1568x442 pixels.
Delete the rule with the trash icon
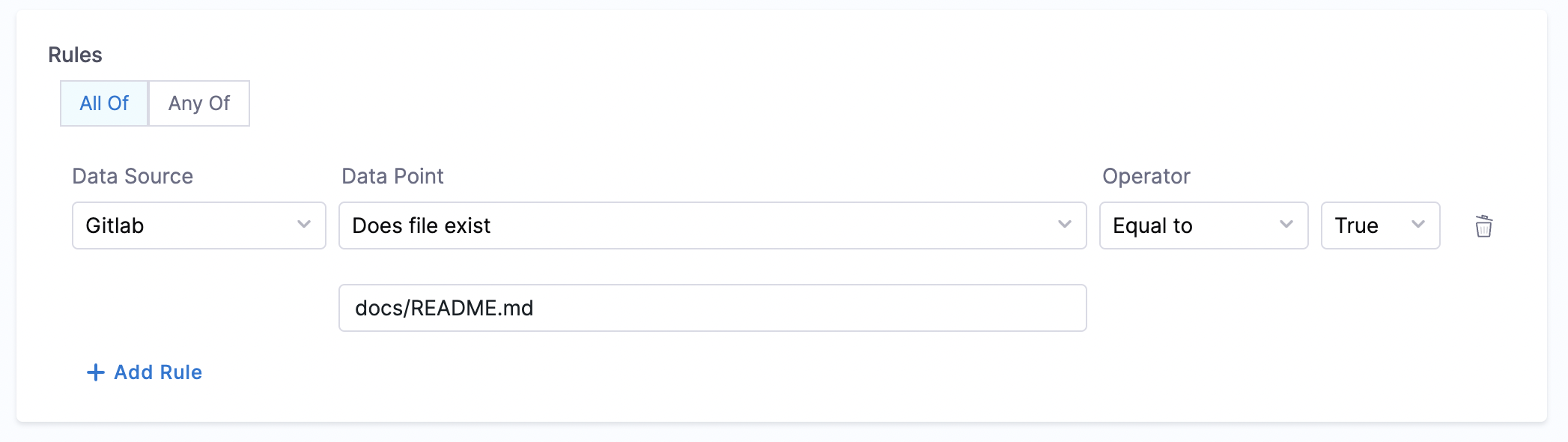click(1483, 226)
